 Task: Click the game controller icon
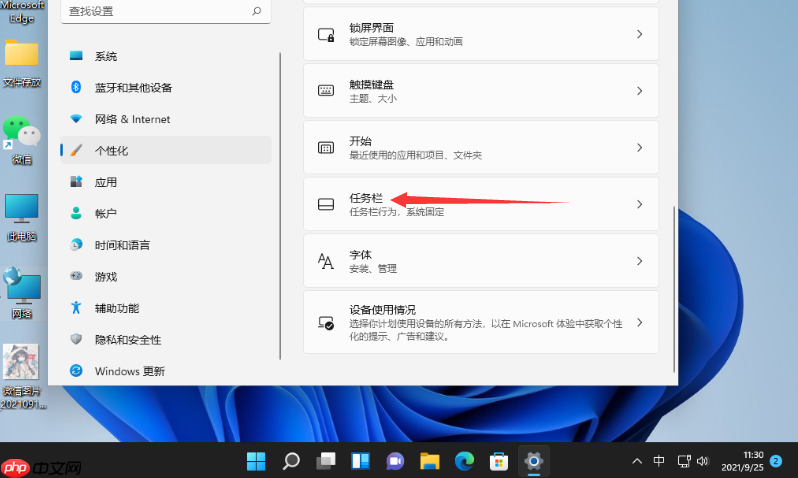pyautogui.click(x=76, y=276)
